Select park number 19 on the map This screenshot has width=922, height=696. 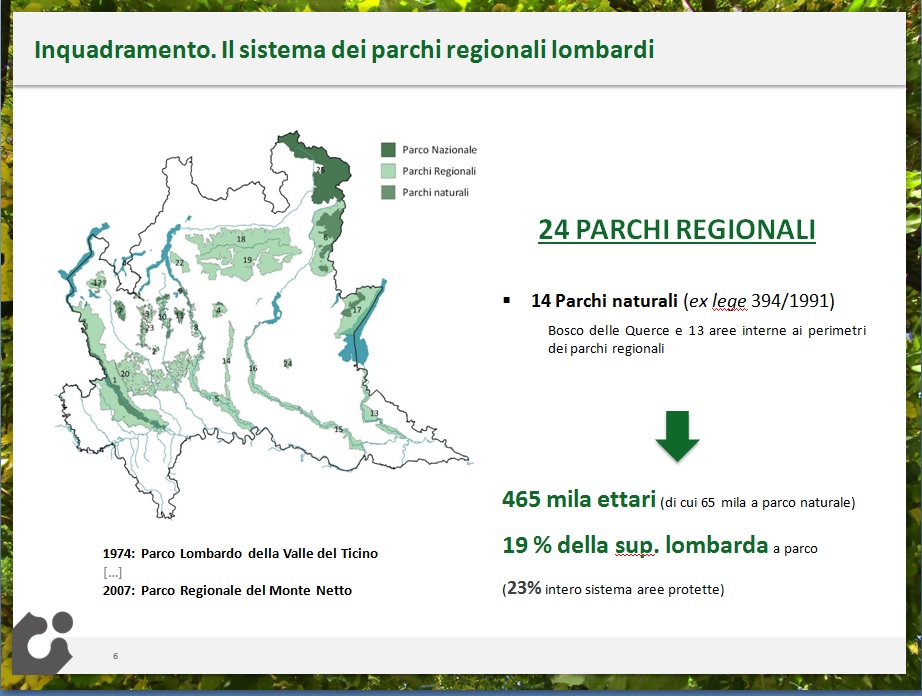tap(247, 260)
